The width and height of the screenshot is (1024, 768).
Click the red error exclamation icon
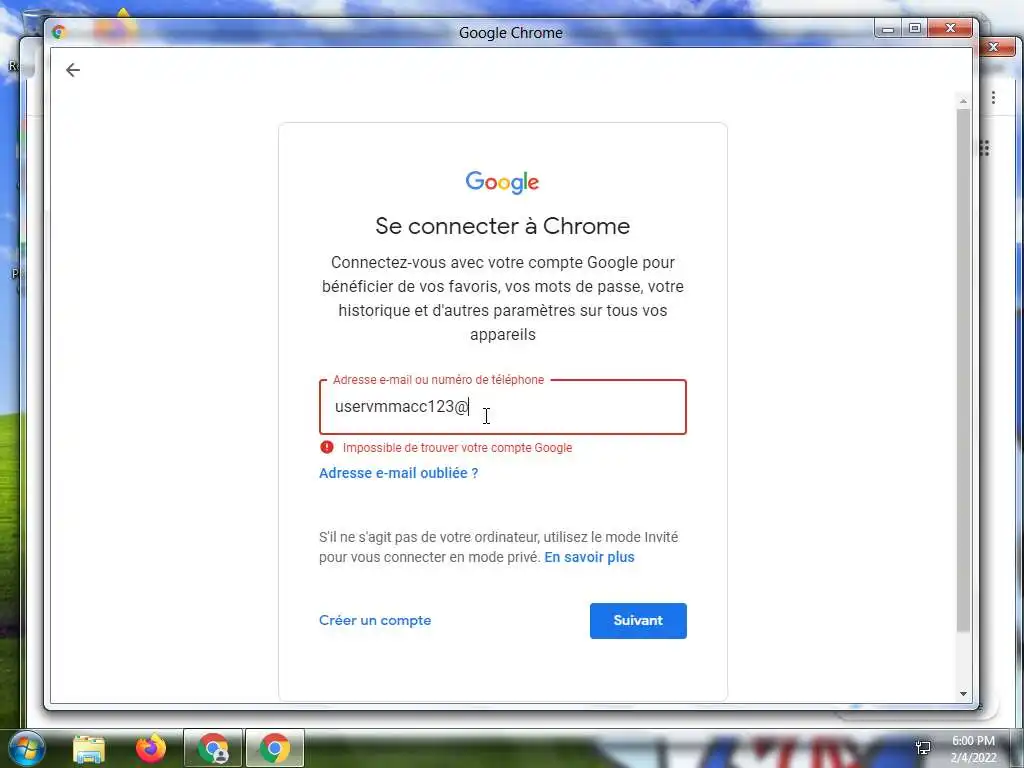(x=327, y=447)
